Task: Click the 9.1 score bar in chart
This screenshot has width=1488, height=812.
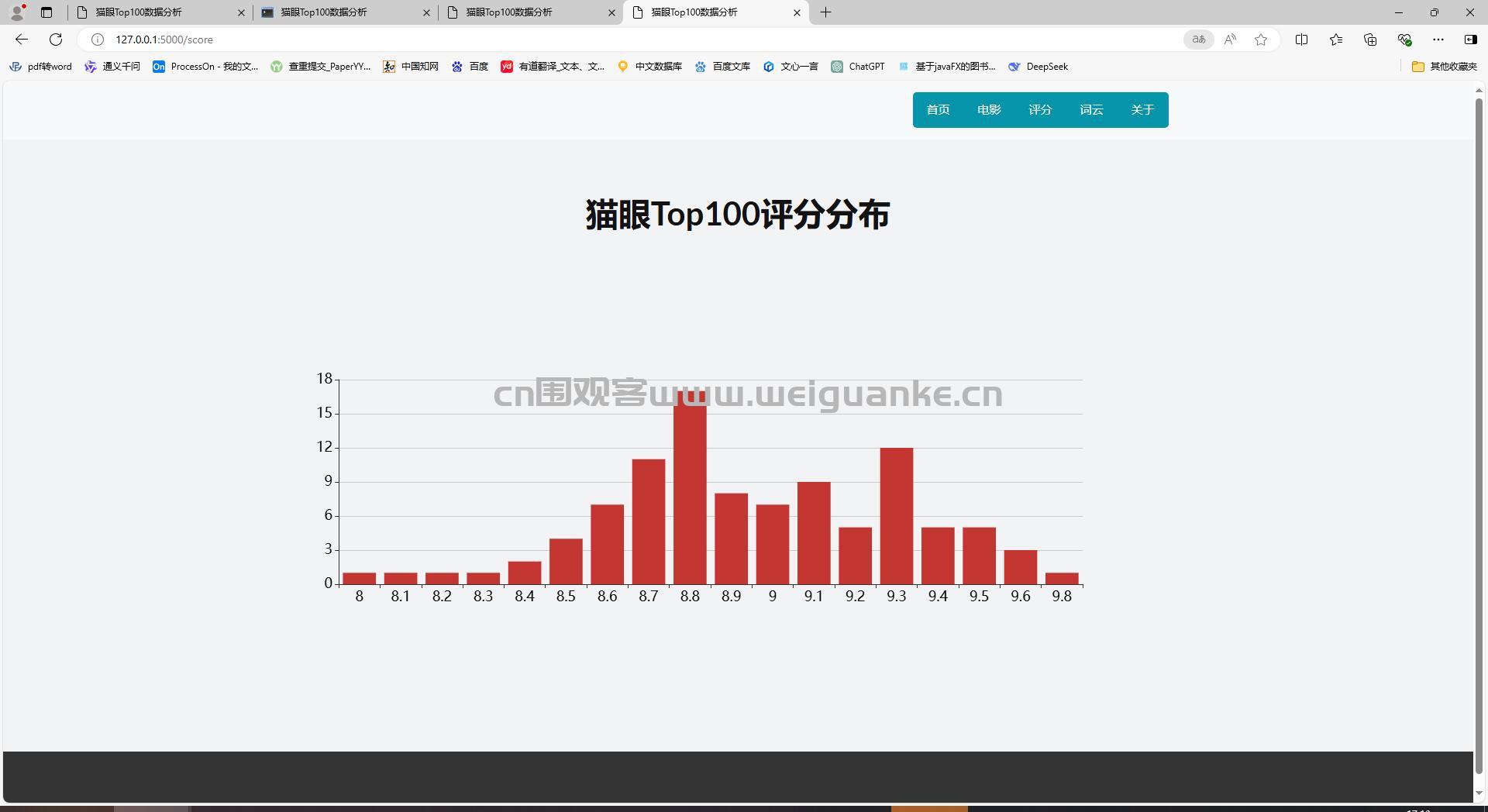Action: point(814,533)
